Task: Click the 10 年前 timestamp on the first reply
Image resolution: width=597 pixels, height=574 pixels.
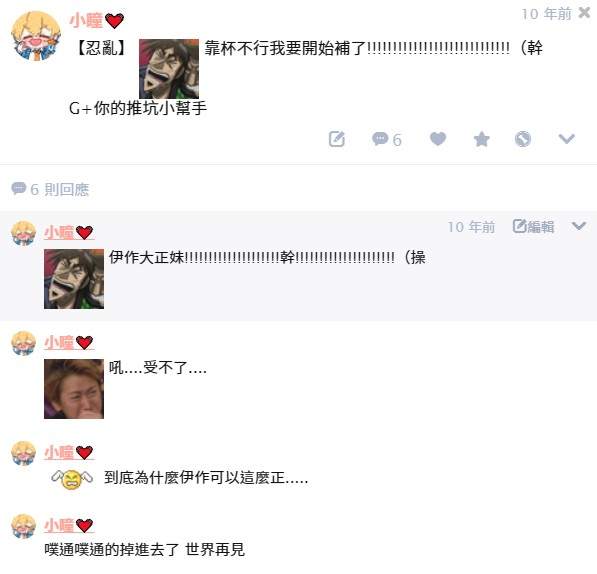Action: tap(471, 227)
